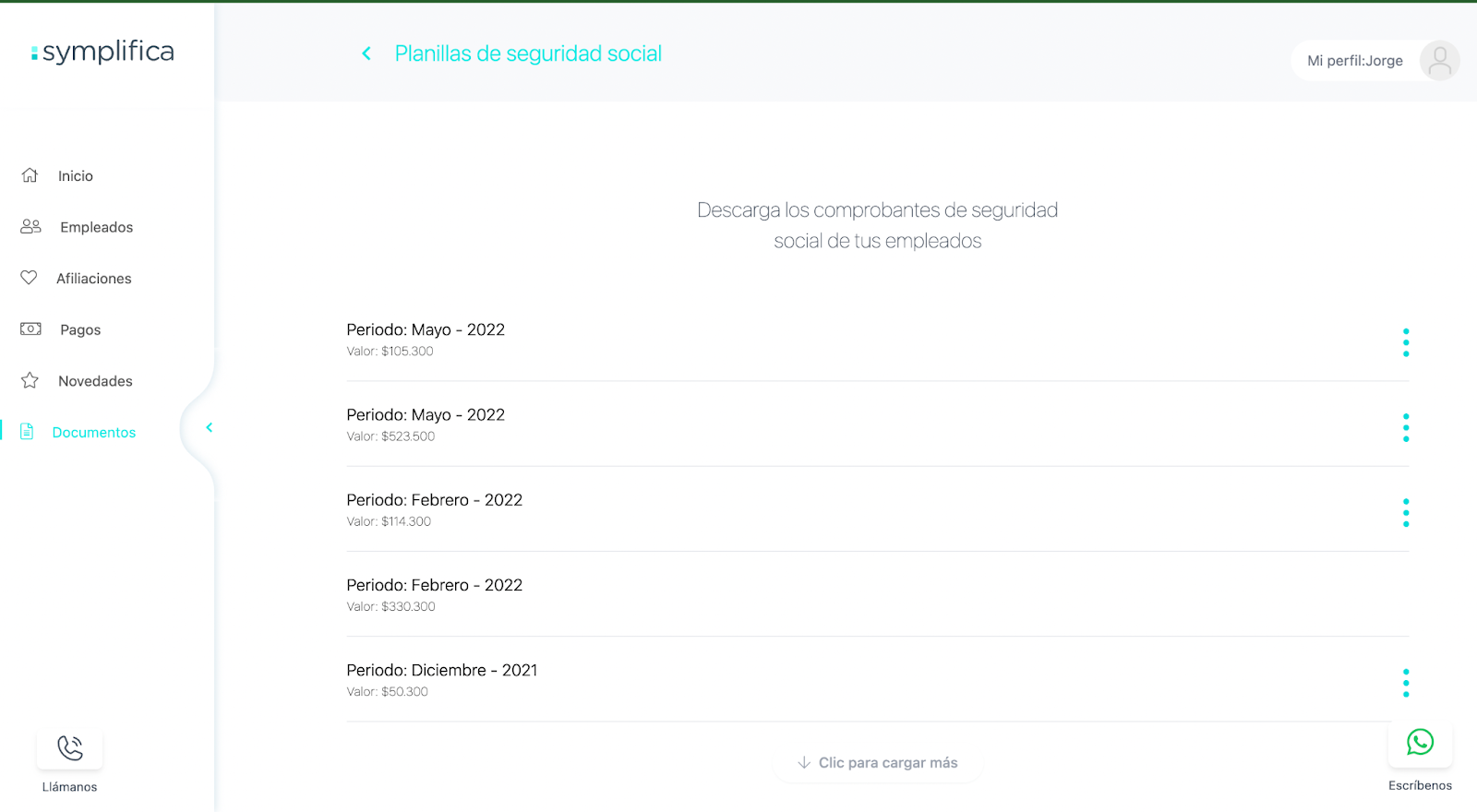Screen dimensions: 1477x812
Task: Open options menu for Mayo 2022 $105.300
Action: [x=1406, y=342]
